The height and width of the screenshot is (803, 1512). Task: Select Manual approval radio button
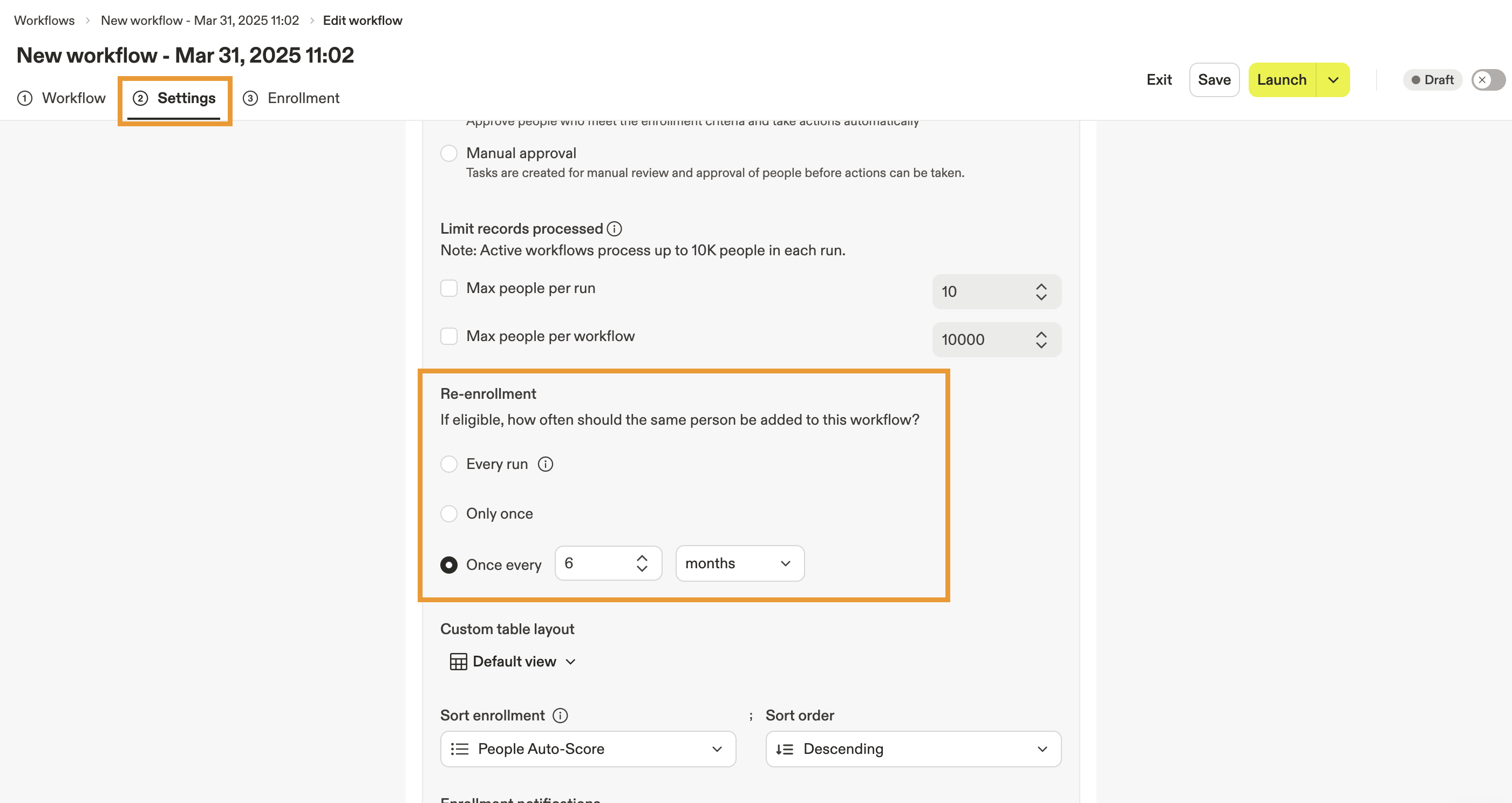coord(449,153)
